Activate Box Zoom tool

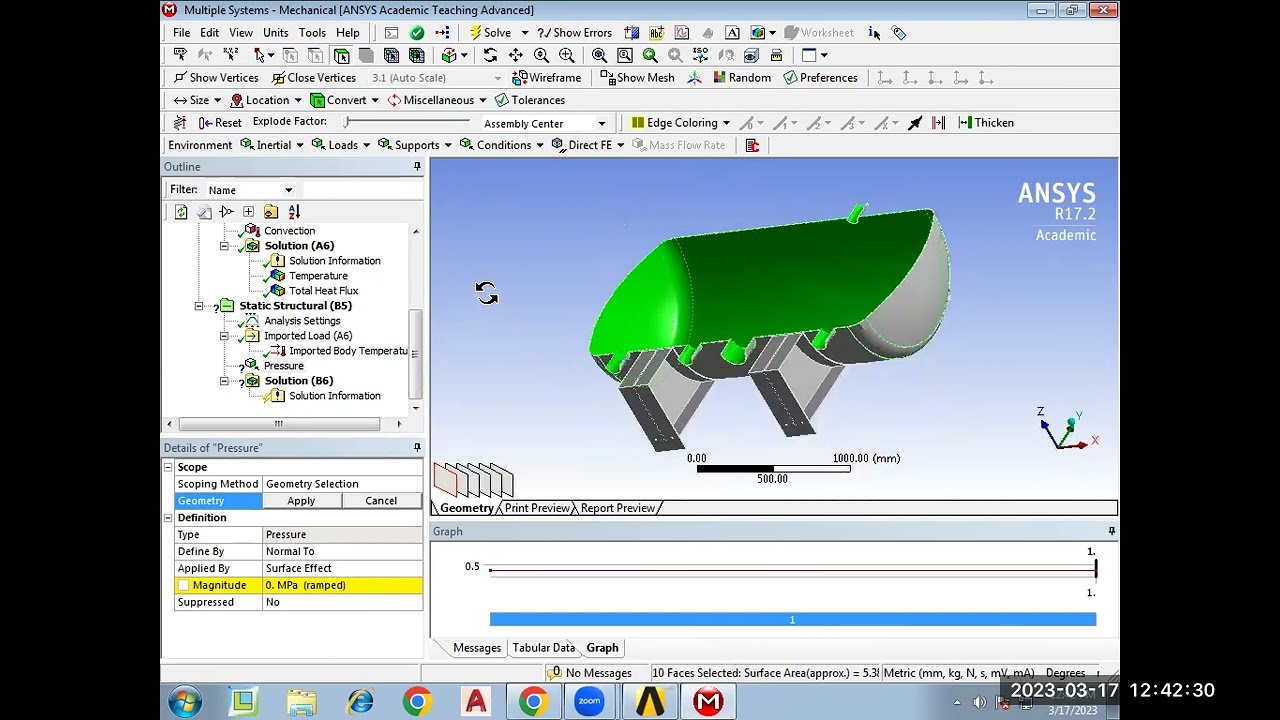click(x=567, y=55)
